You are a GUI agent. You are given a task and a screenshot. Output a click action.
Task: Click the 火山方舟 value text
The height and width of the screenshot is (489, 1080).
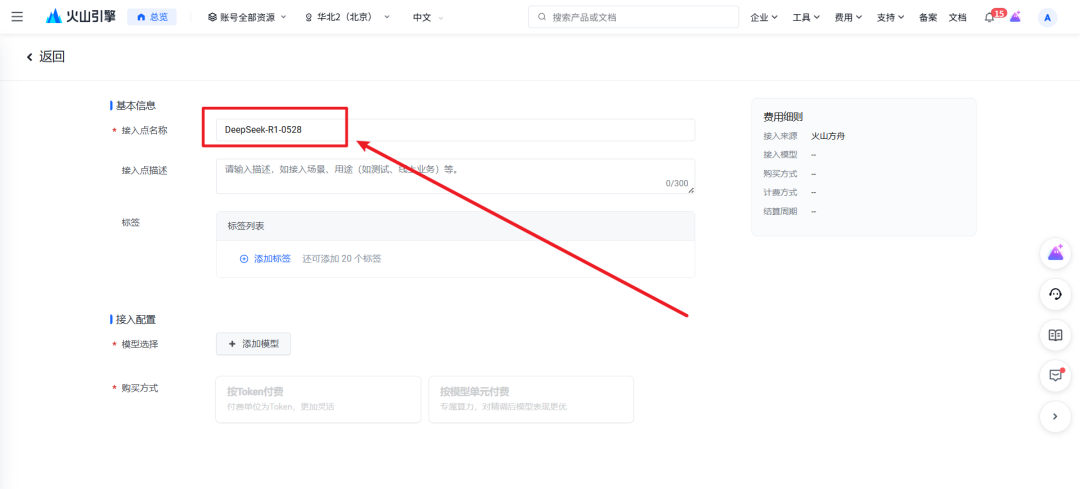click(x=828, y=136)
